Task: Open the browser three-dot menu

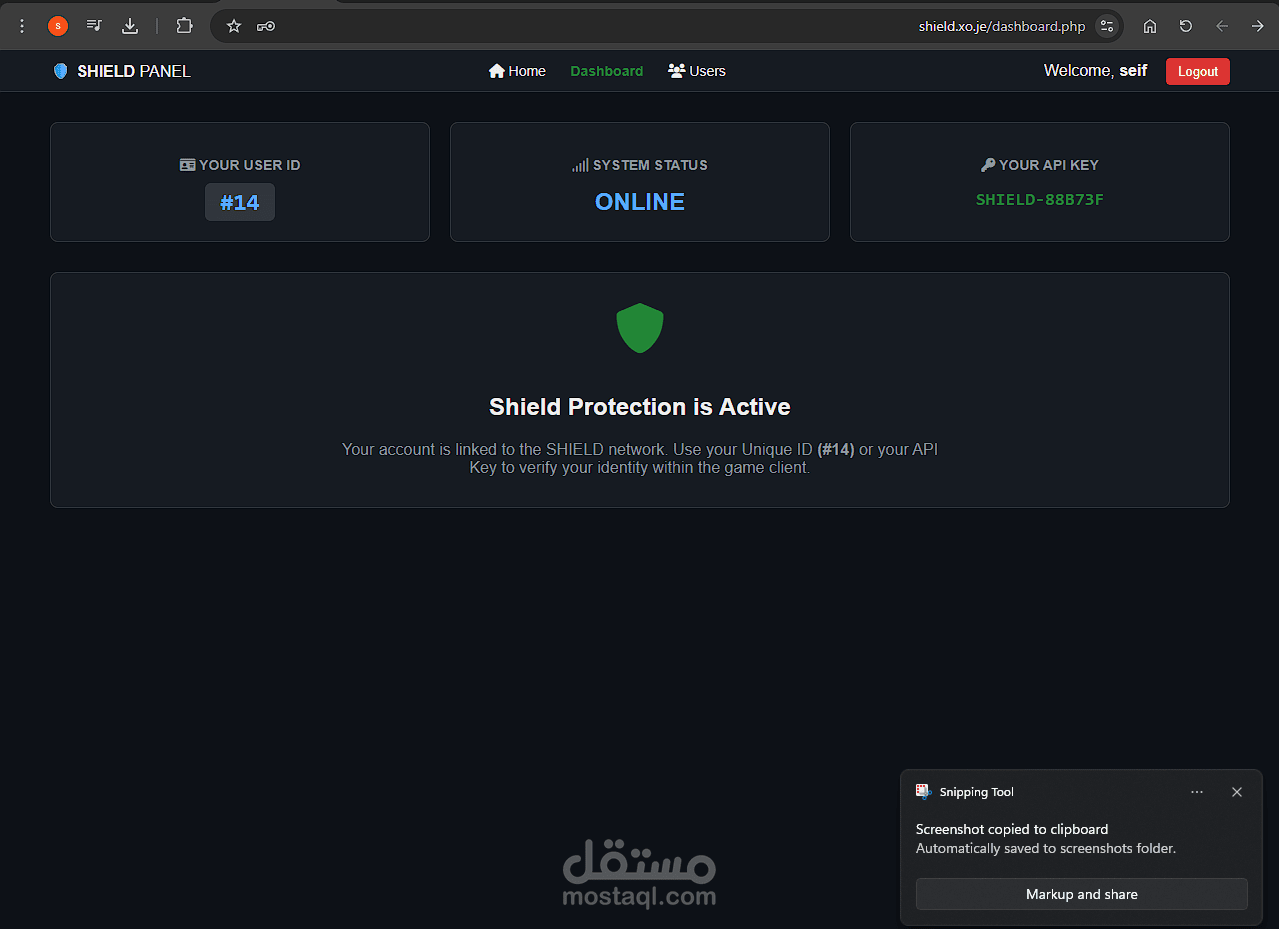Action: [22, 26]
